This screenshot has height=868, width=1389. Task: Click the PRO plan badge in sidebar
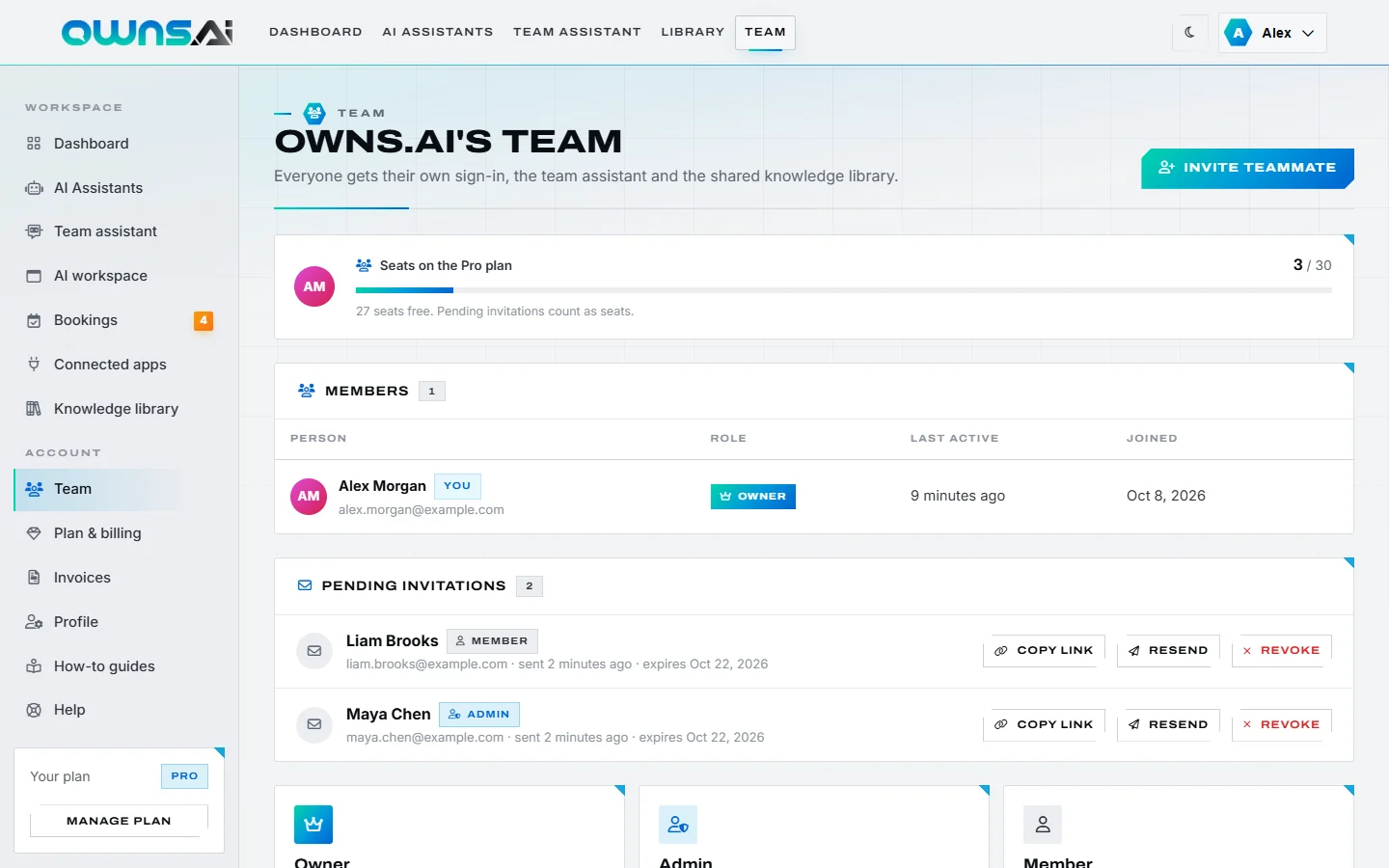click(x=184, y=776)
